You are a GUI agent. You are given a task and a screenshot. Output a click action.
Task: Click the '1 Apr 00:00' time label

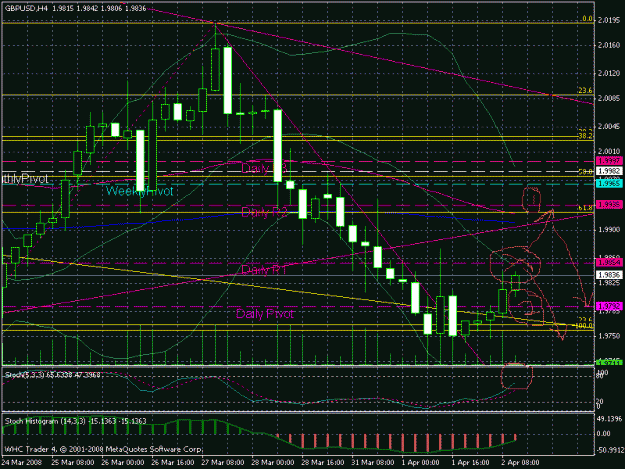click(421, 463)
